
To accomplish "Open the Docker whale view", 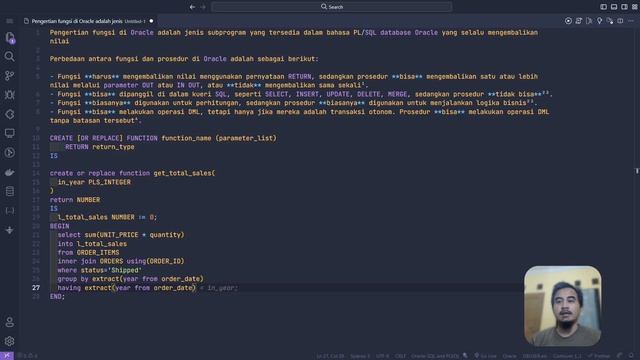I will pos(9,172).
